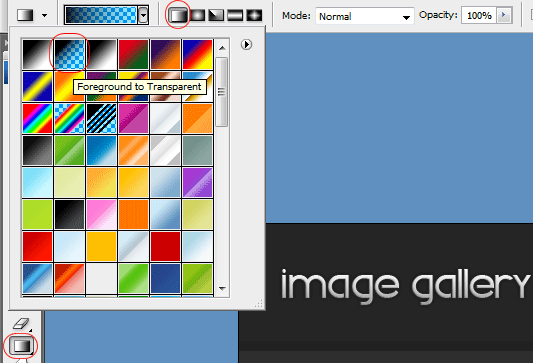Select the blue, red, yellow gradient swatch
Image resolution: width=533 pixels, height=363 pixels.
pos(197,54)
